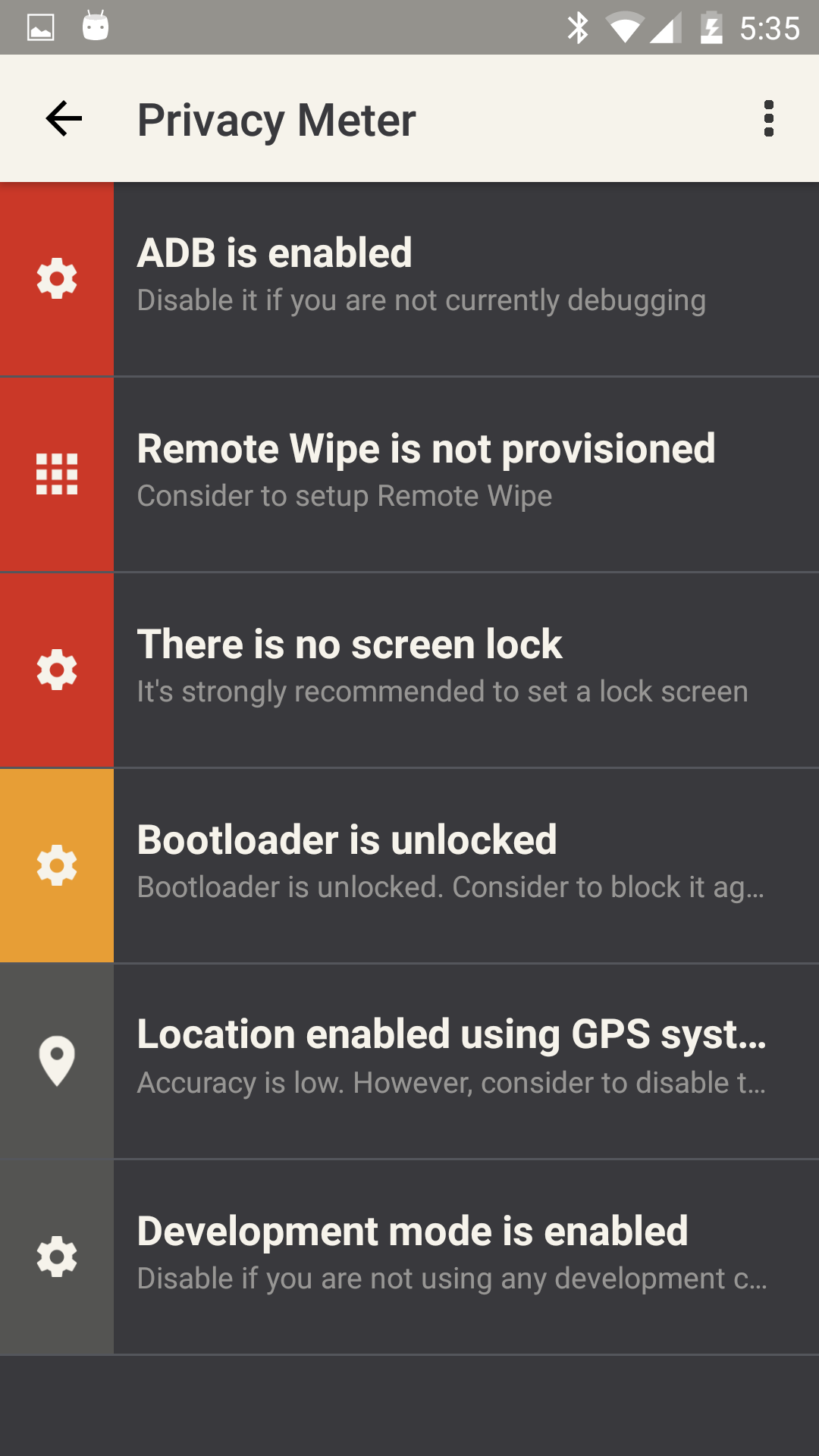This screenshot has width=819, height=1456.
Task: Tap the back arrow in header
Action: (64, 119)
